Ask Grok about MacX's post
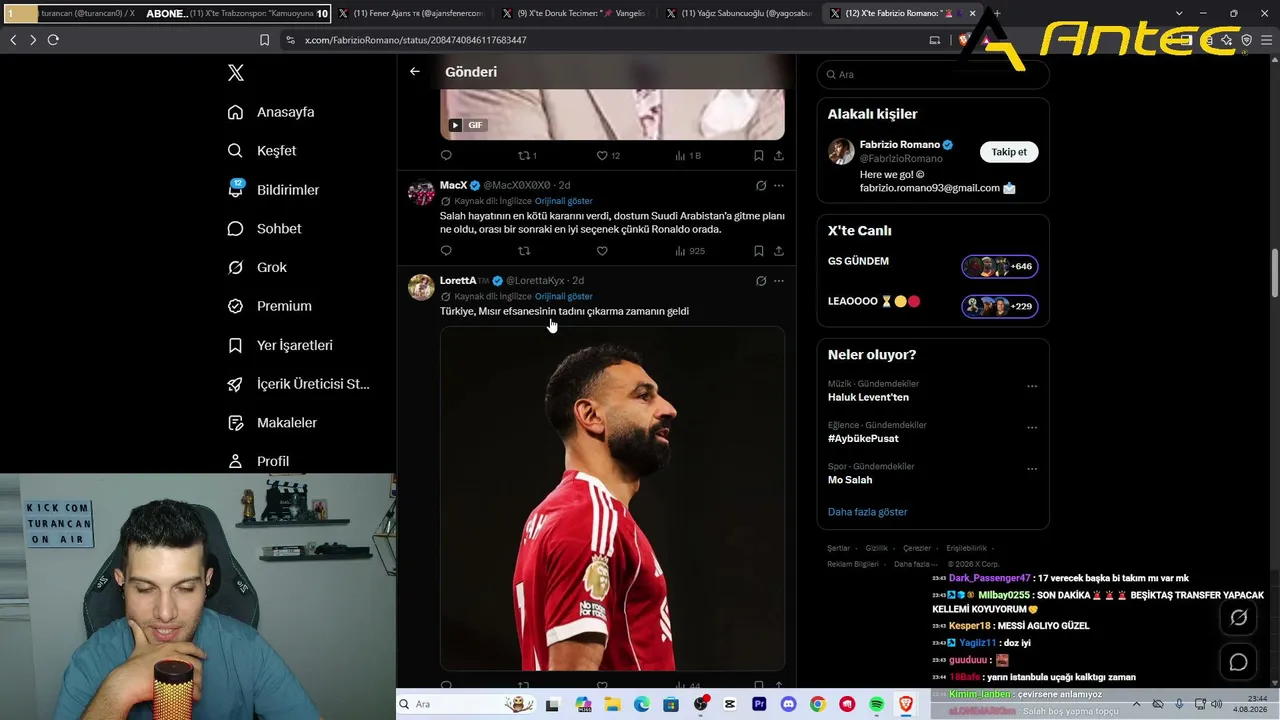 tap(761, 185)
